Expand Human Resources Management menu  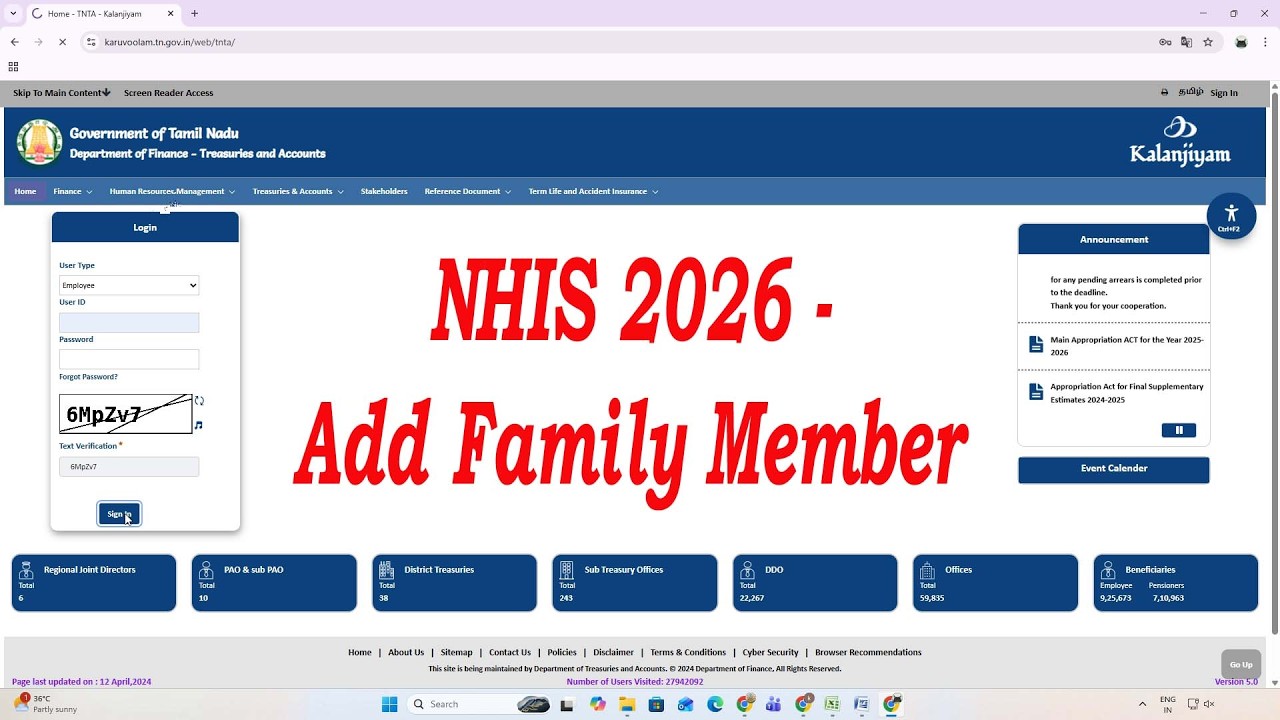tap(172, 191)
